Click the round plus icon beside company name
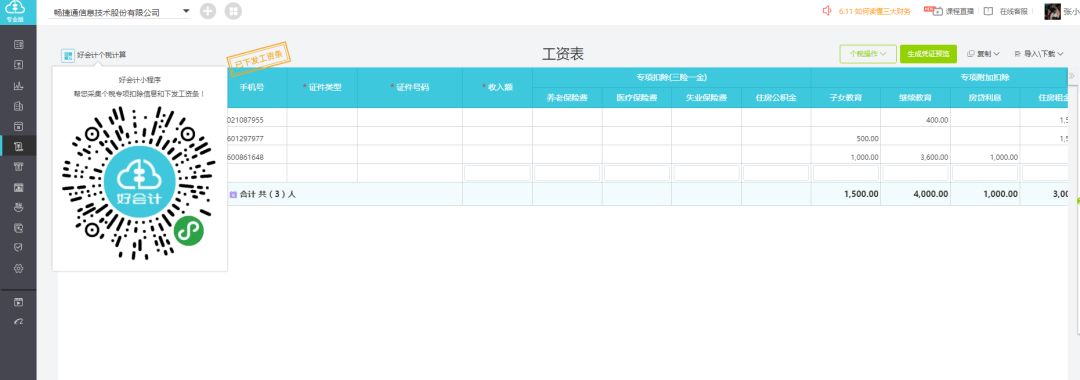Screen dimensions: 1080x380 coord(207,12)
